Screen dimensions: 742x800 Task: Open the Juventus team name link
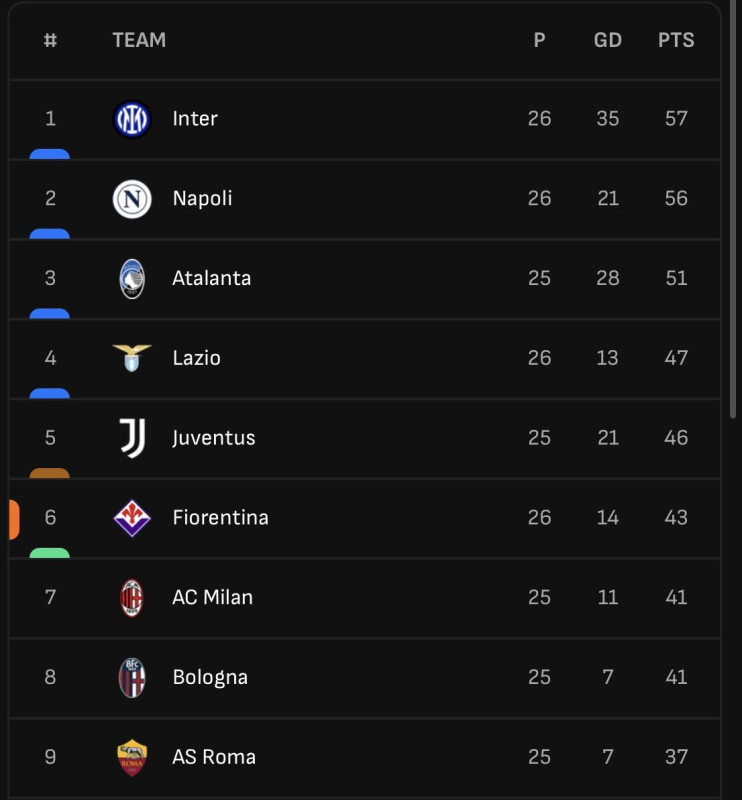(213, 438)
